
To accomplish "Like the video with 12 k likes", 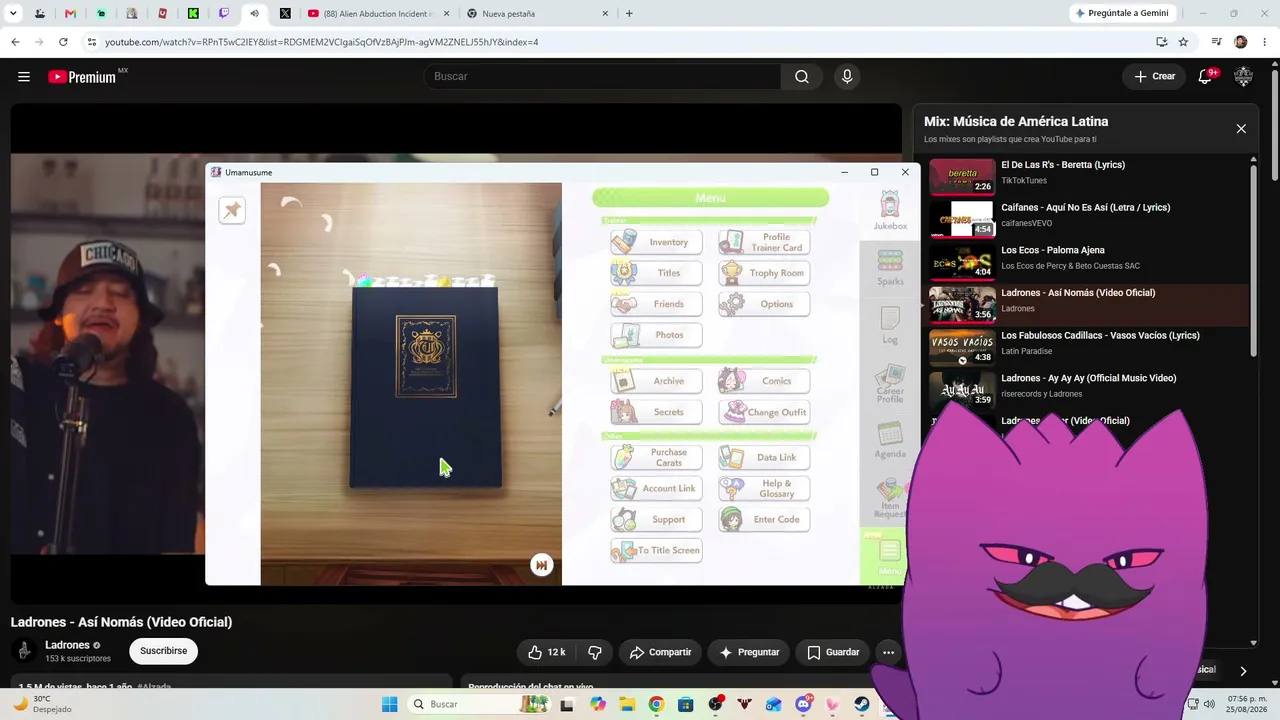I will (x=547, y=652).
